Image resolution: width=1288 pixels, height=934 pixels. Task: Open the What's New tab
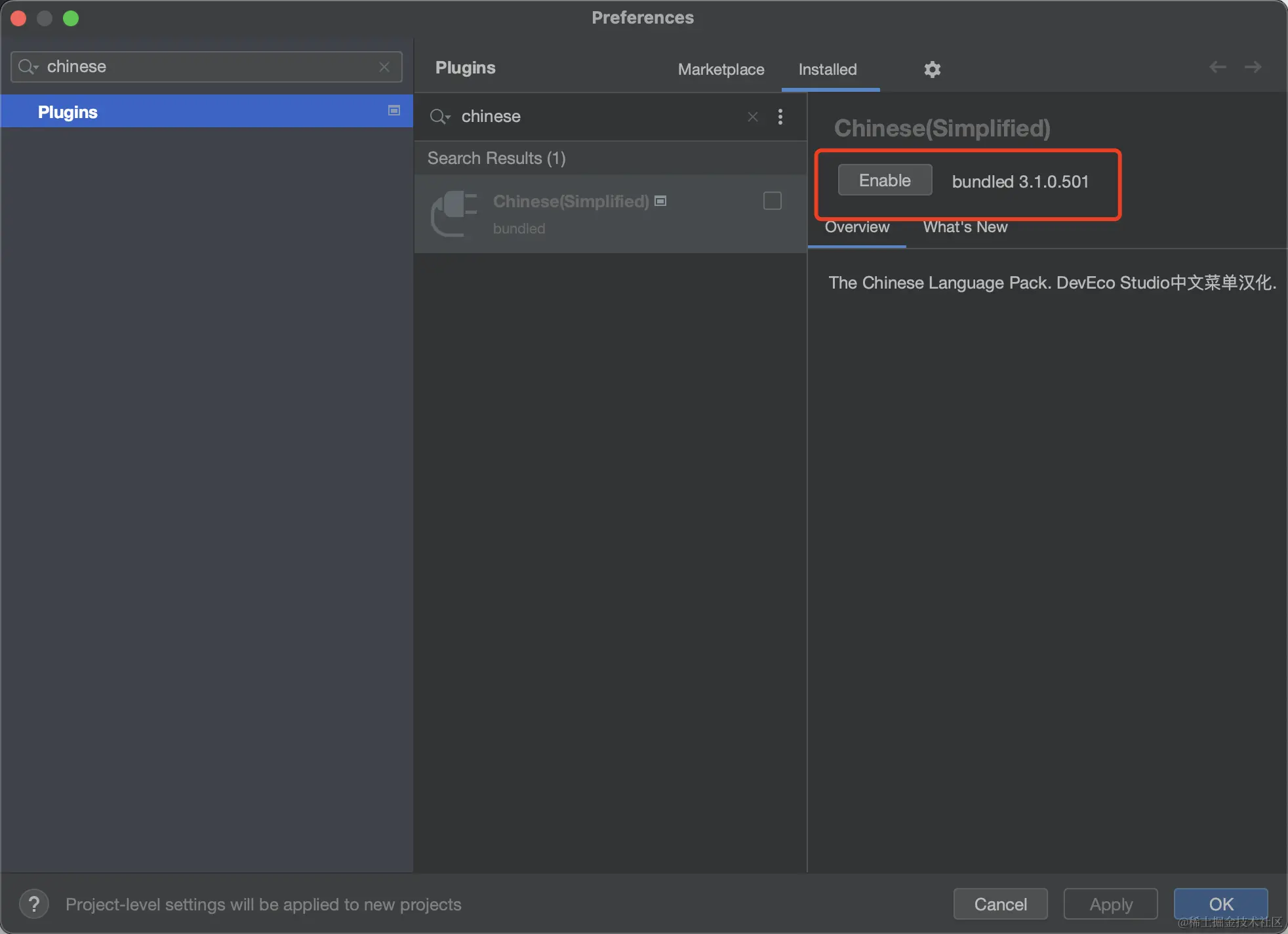(965, 227)
